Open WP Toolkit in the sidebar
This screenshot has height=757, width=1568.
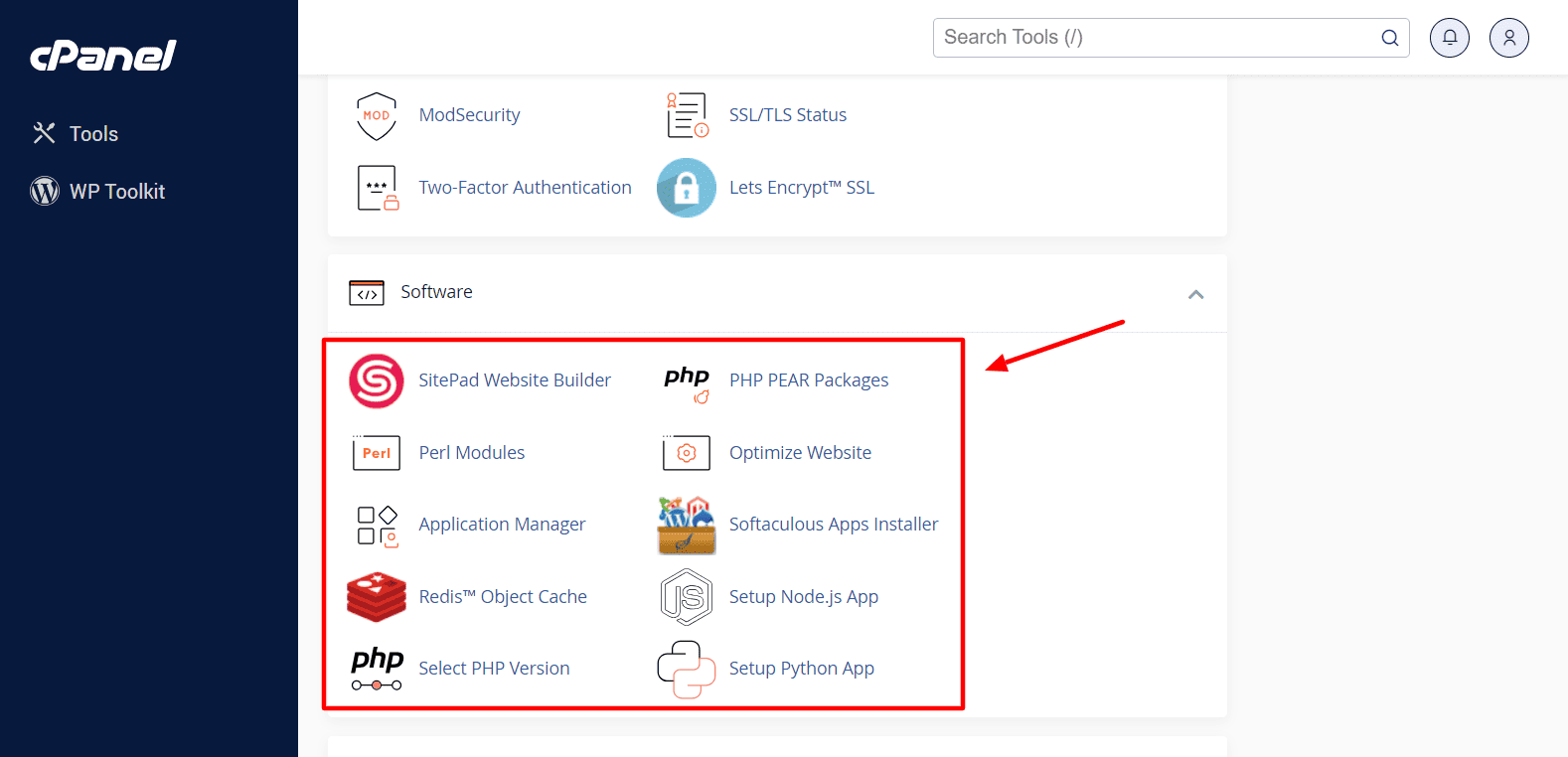point(116,192)
